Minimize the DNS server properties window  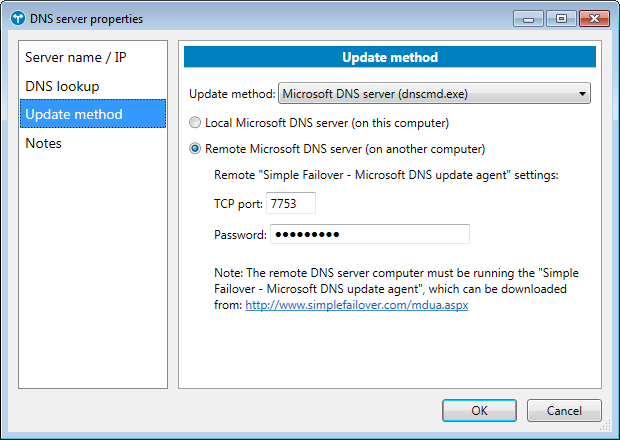pyautogui.click(x=529, y=17)
